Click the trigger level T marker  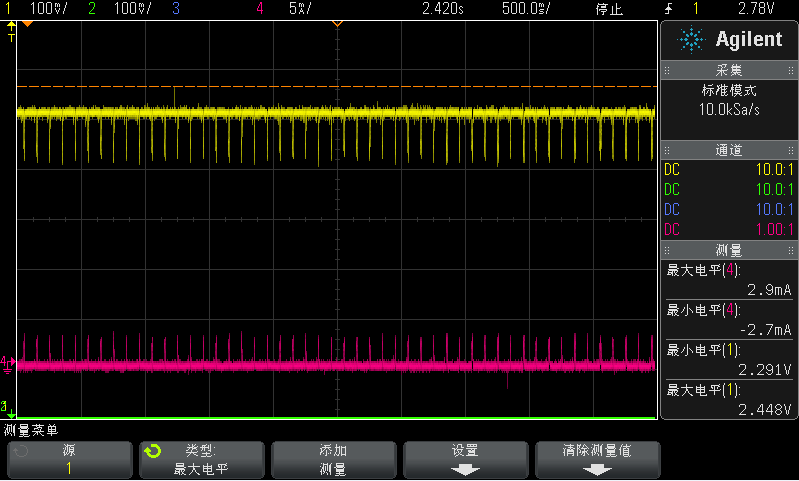coord(11,31)
